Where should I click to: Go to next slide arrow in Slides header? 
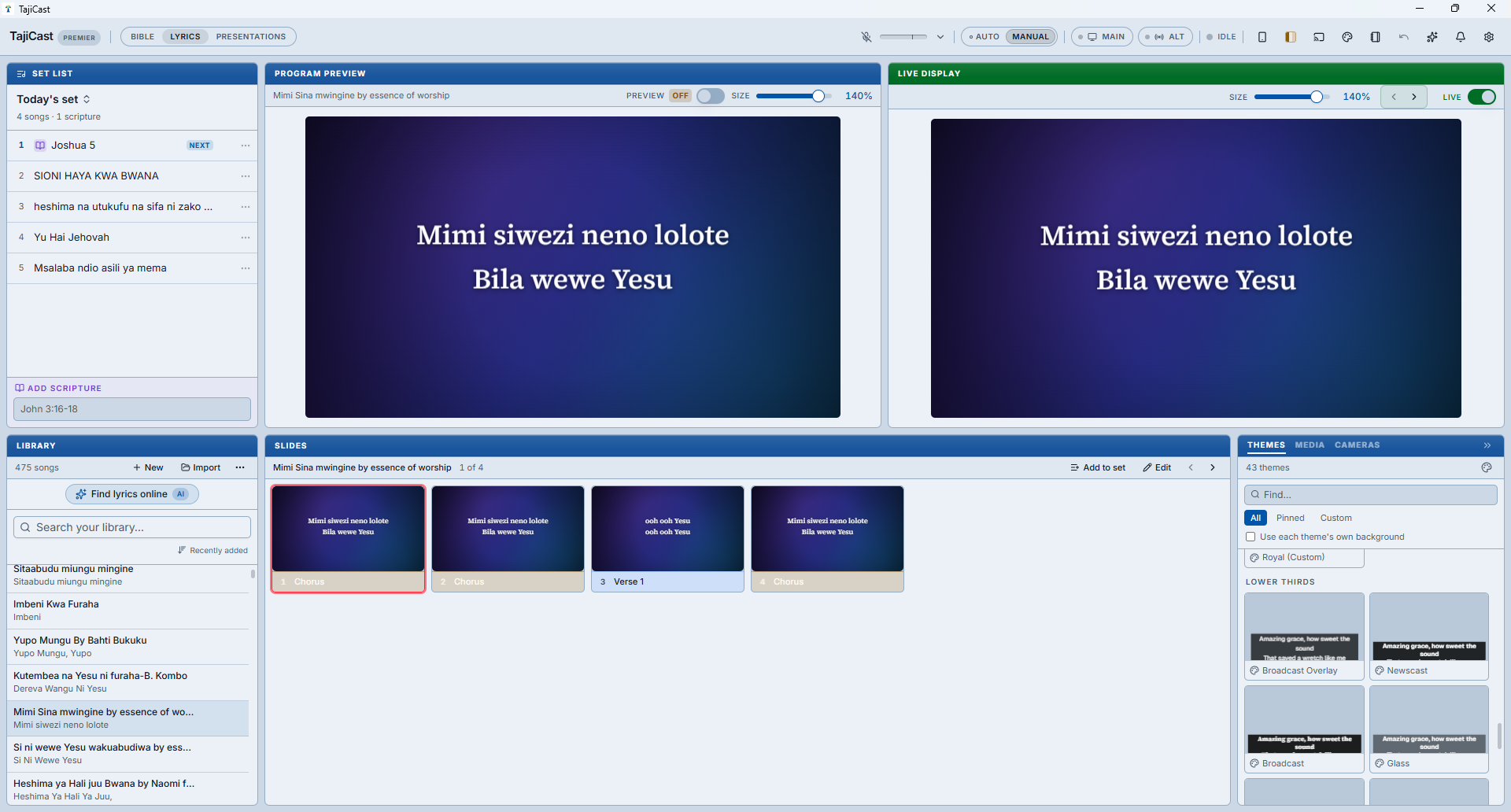pyautogui.click(x=1213, y=467)
